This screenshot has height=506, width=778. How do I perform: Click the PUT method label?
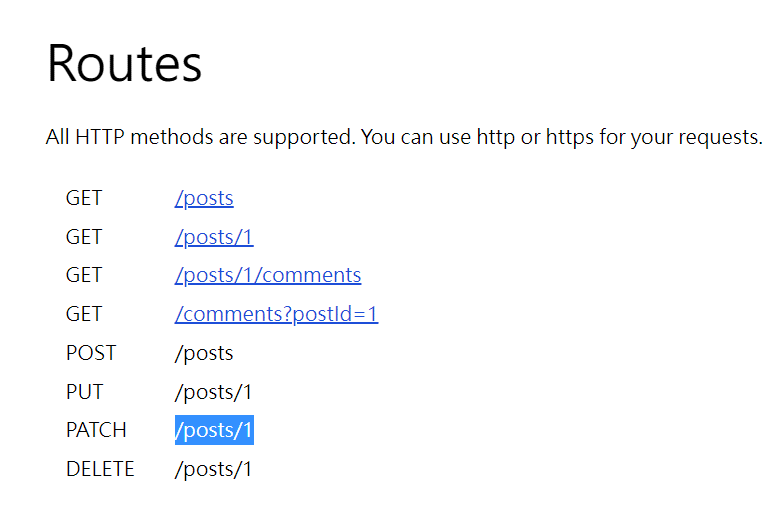(x=84, y=392)
